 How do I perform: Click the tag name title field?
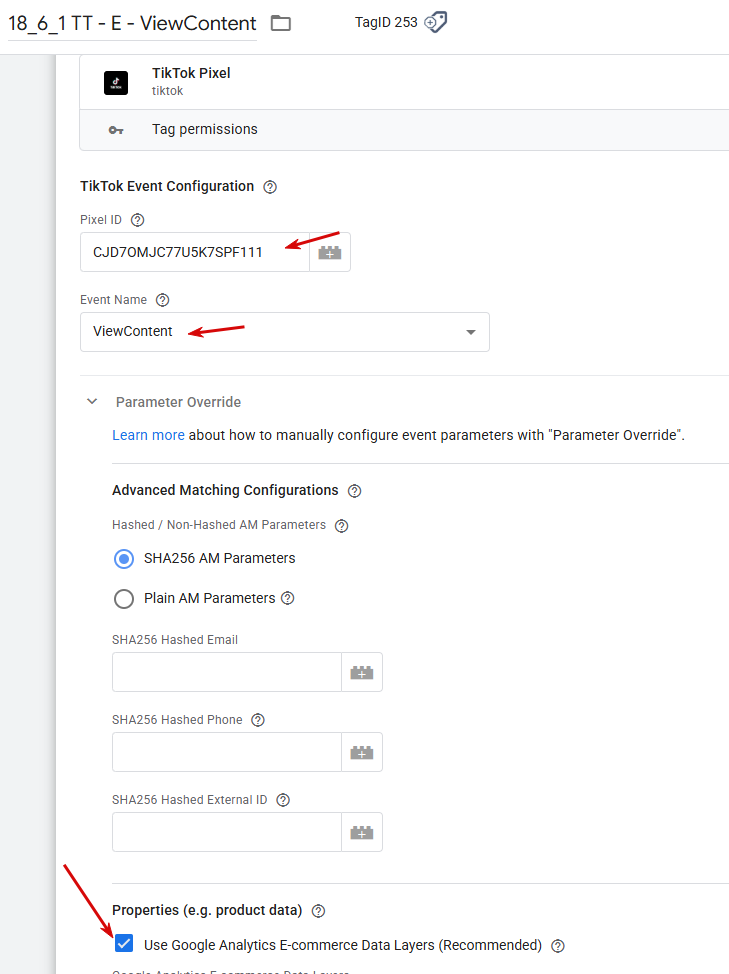132,23
